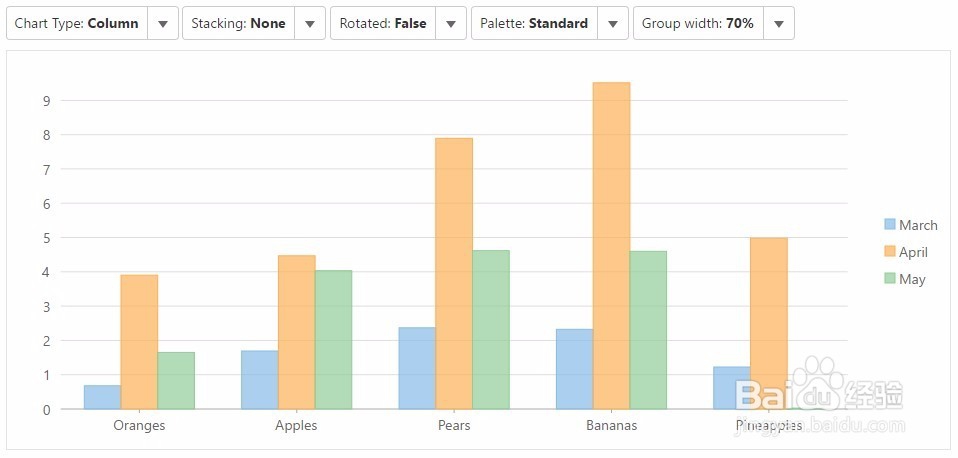Open the Group width dropdown arrow
This screenshot has width=958, height=458.
[779, 24]
